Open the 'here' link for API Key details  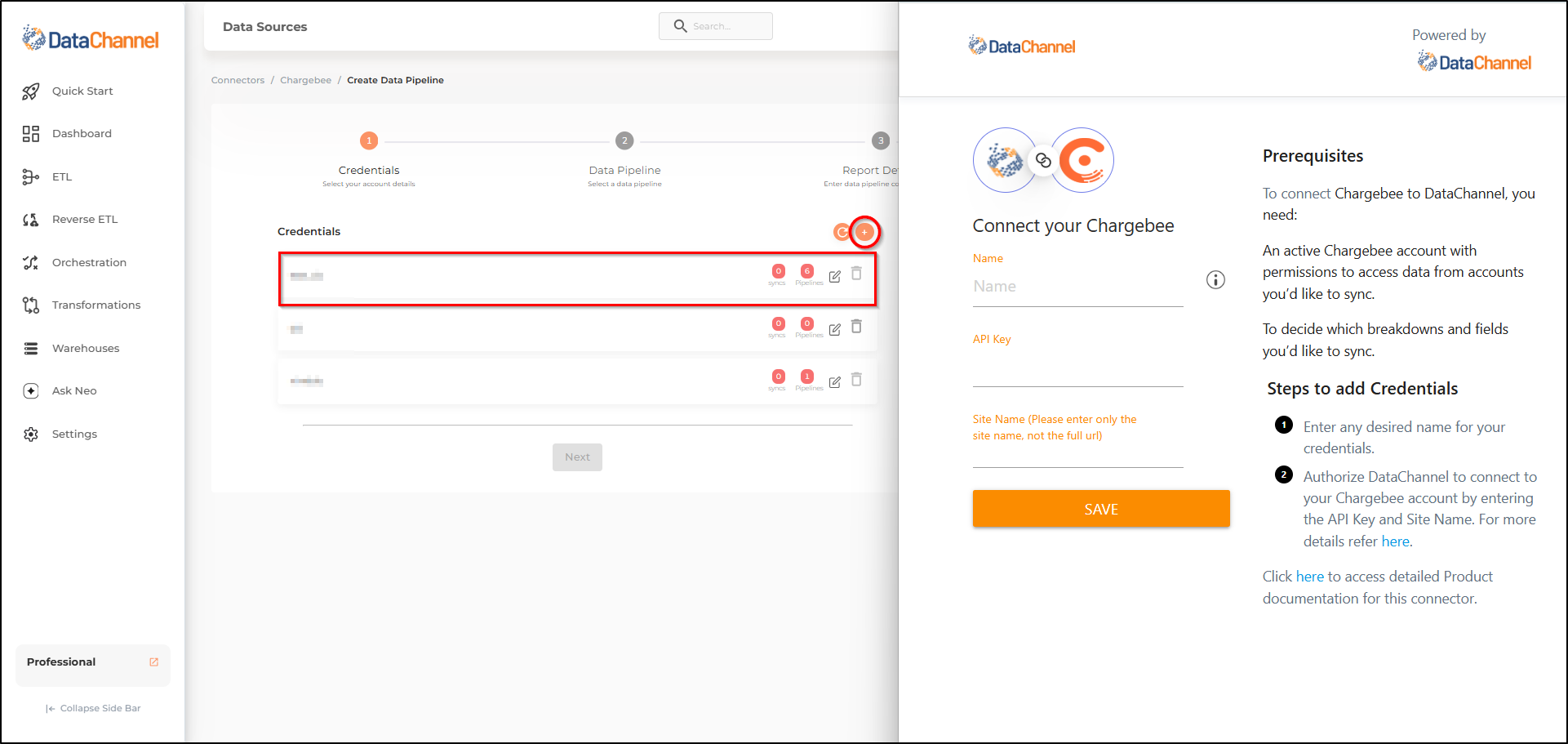[1395, 541]
